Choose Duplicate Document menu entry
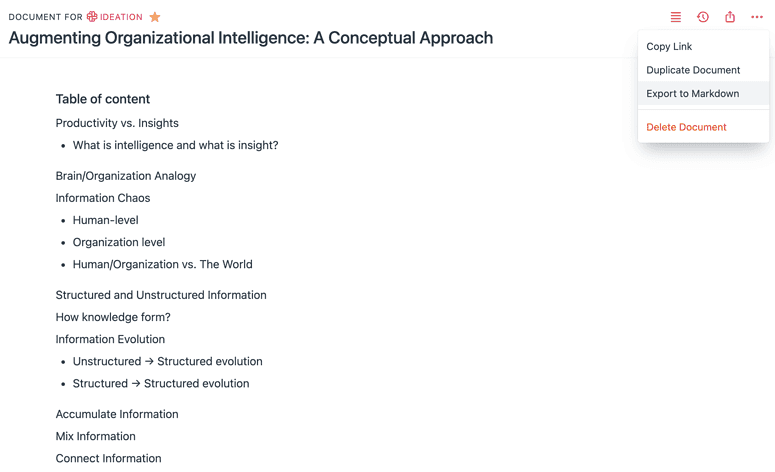Viewport: 775px width, 472px height. (693, 70)
